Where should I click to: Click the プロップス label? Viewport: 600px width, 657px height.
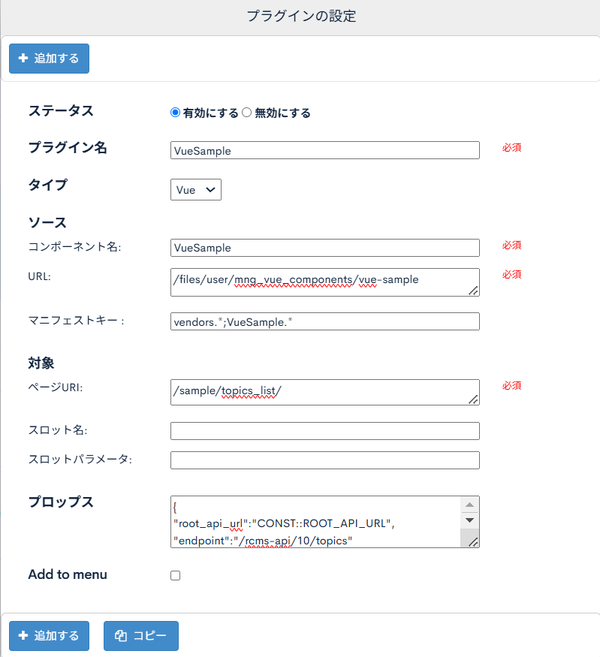coord(61,502)
